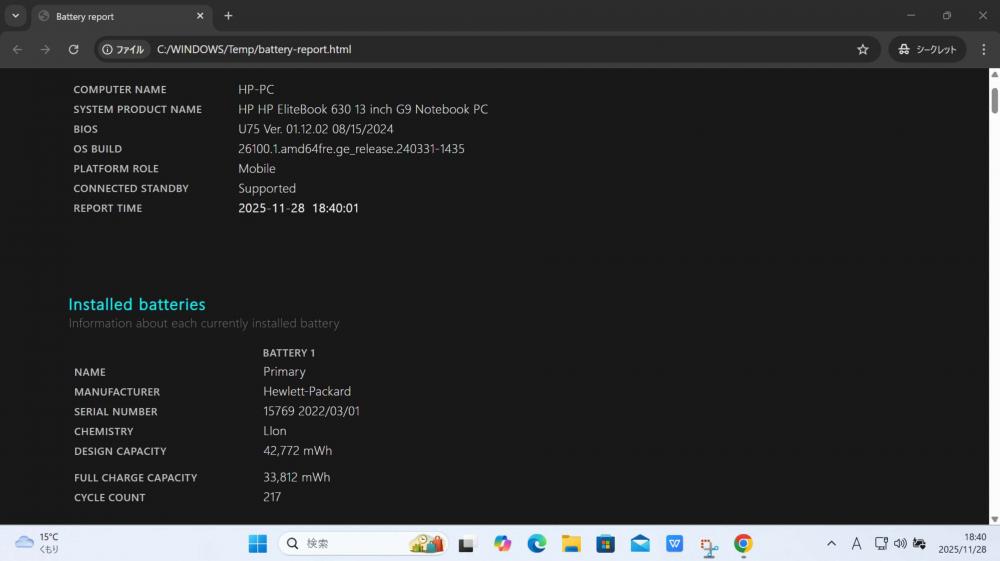Viewport: 1000px width, 561px height.
Task: Bookmark this page with star icon
Action: click(863, 49)
